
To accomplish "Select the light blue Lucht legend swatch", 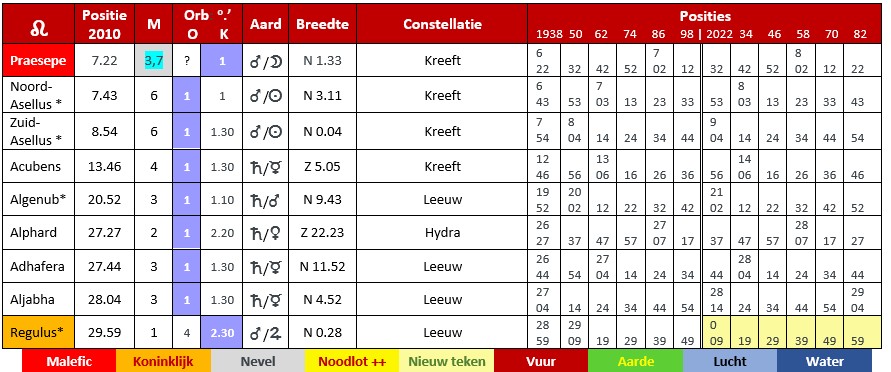I will pos(730,361).
